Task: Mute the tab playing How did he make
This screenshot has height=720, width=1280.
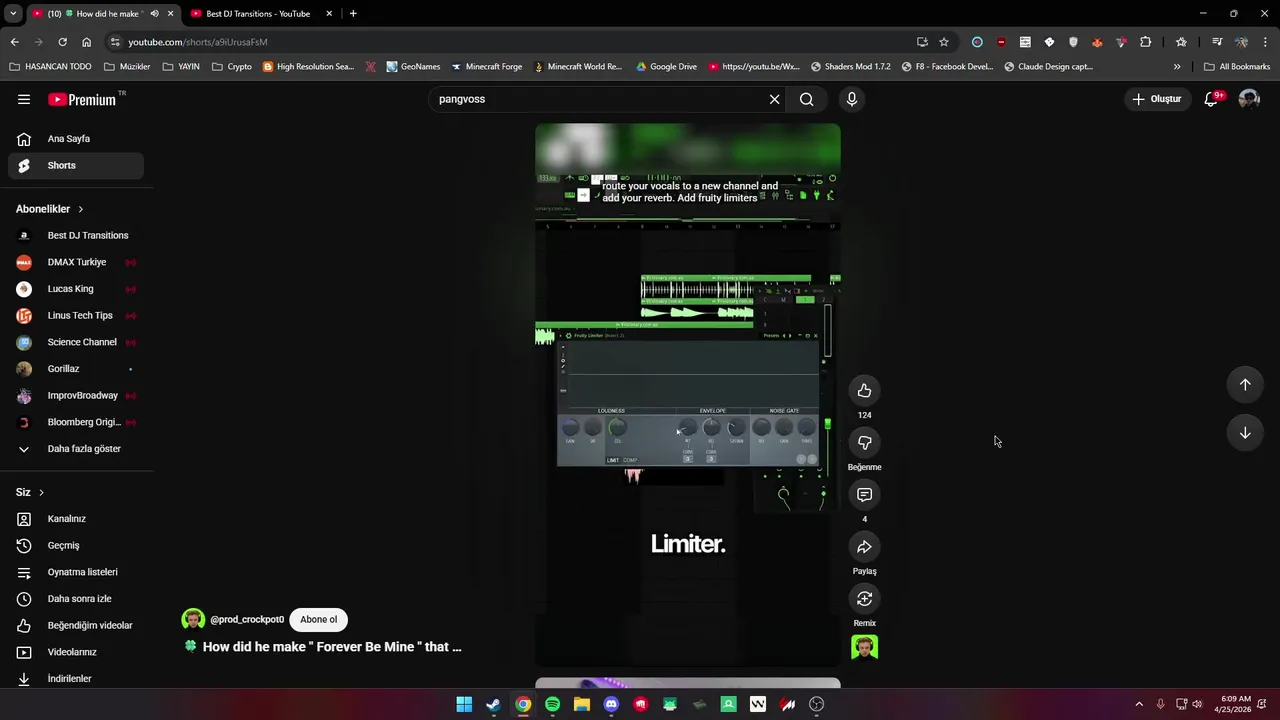Action: pos(154,14)
